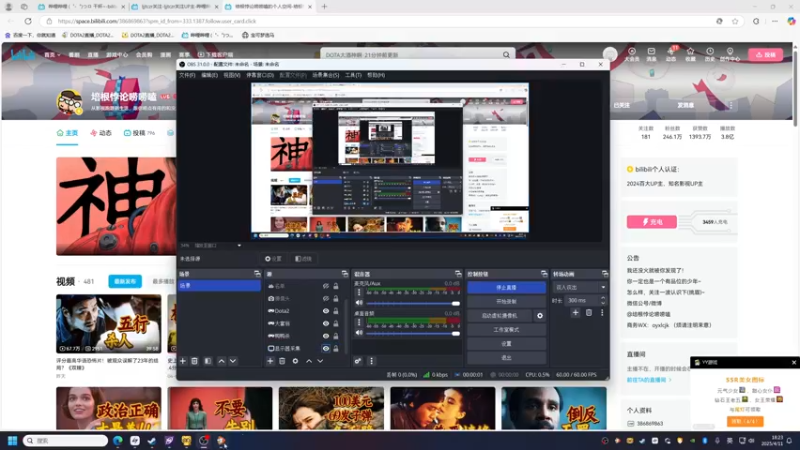Open advanced audio properties gears icon
800x450 pixels.
[x=358, y=361]
